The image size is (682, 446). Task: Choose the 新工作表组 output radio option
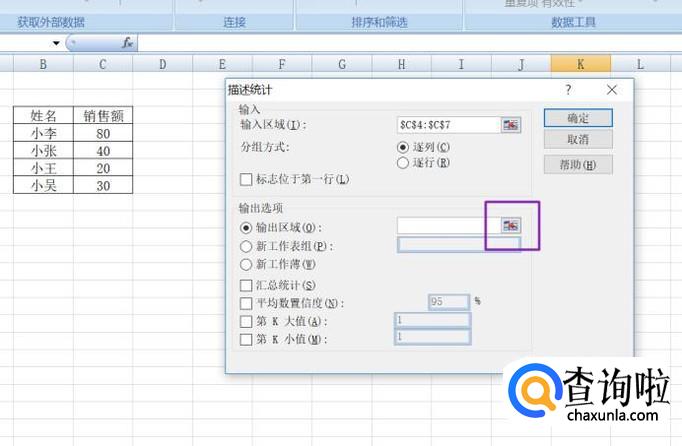(246, 245)
